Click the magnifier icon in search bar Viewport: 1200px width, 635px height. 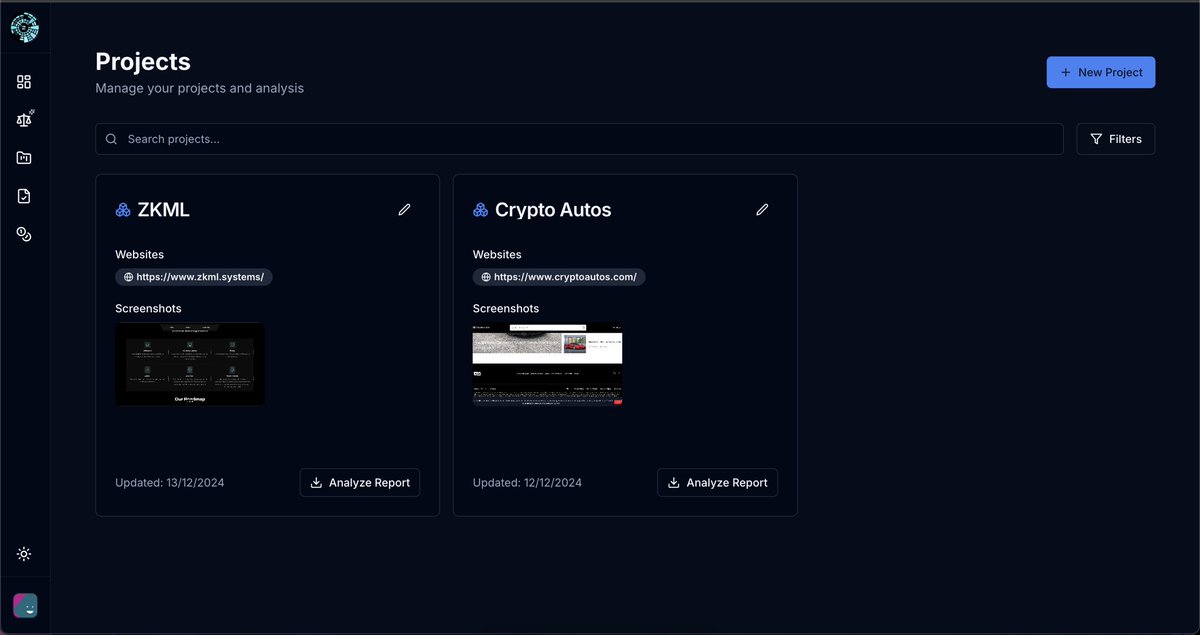(x=112, y=139)
